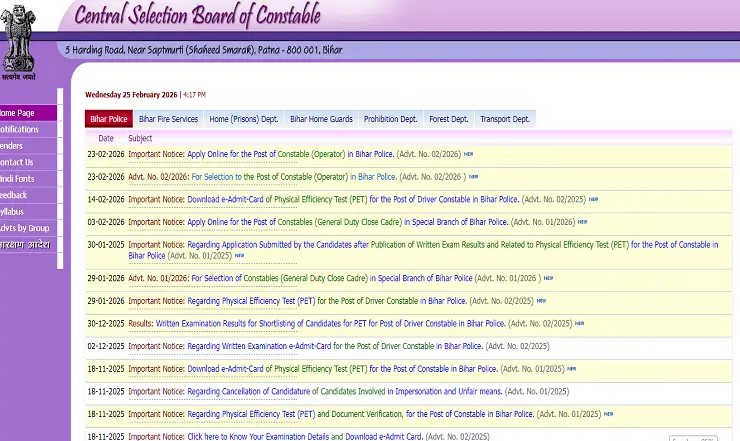The height and width of the screenshot is (441, 740).
Task: Select the Transport Dept. tab
Action: (505, 119)
